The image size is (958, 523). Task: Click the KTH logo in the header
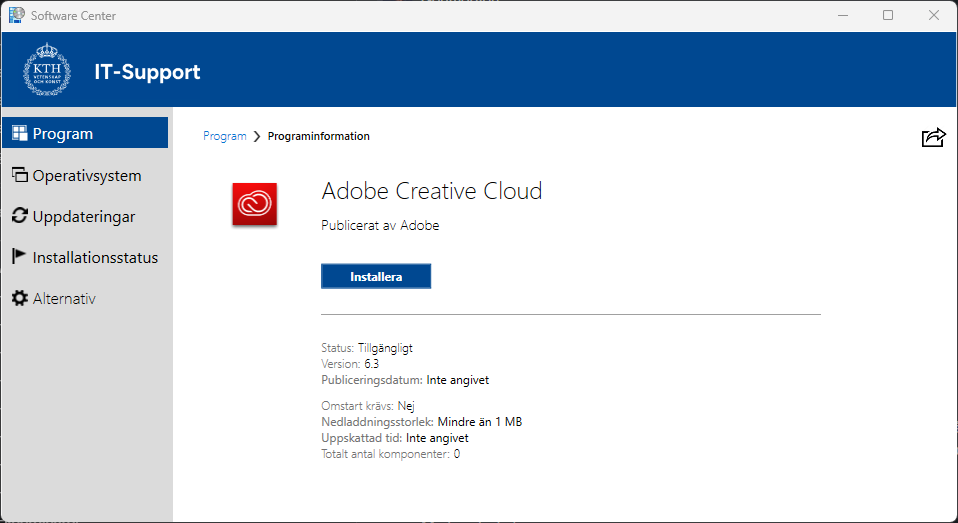(47, 70)
